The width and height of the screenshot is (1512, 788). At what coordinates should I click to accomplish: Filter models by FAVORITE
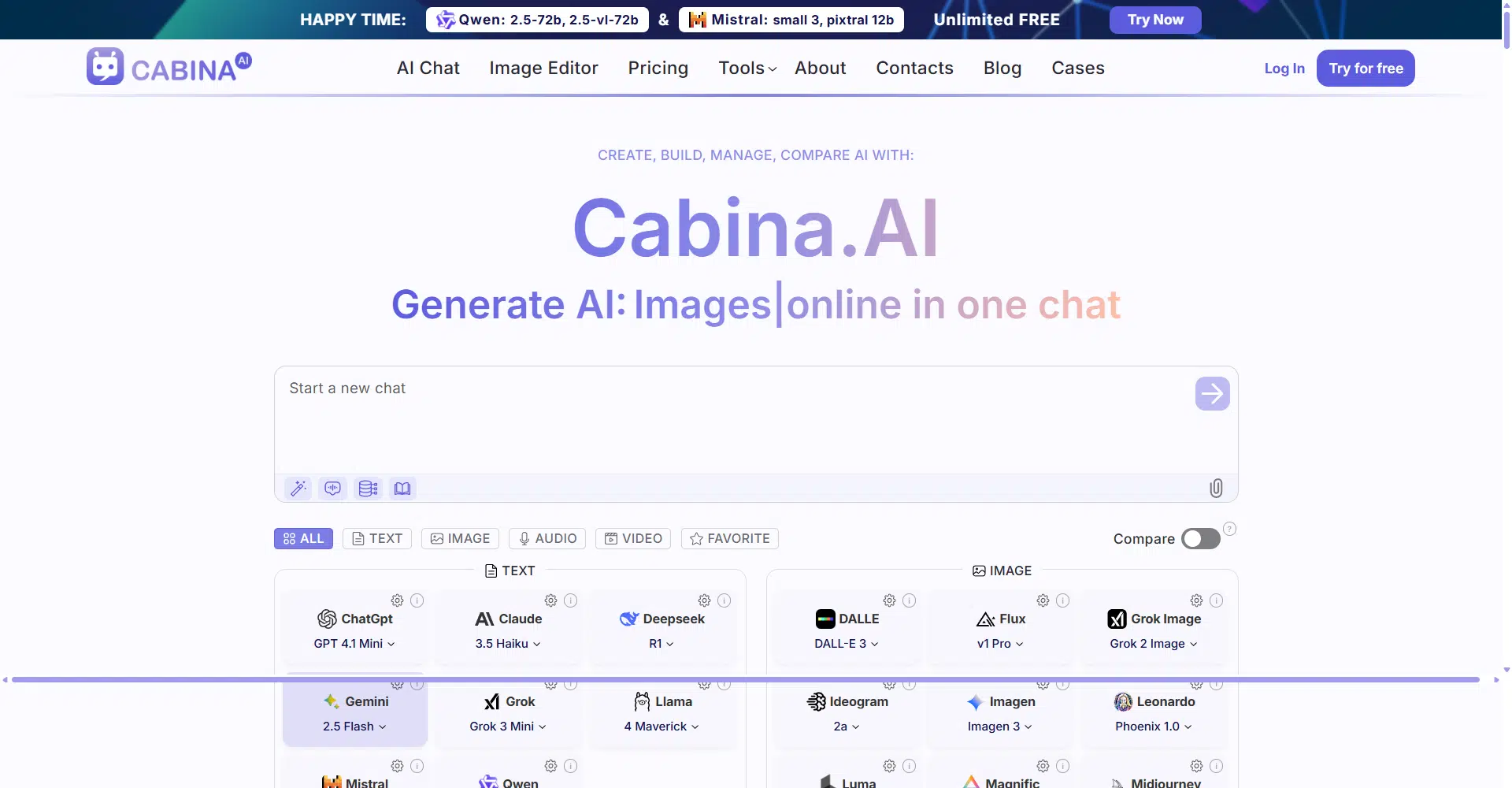point(730,539)
